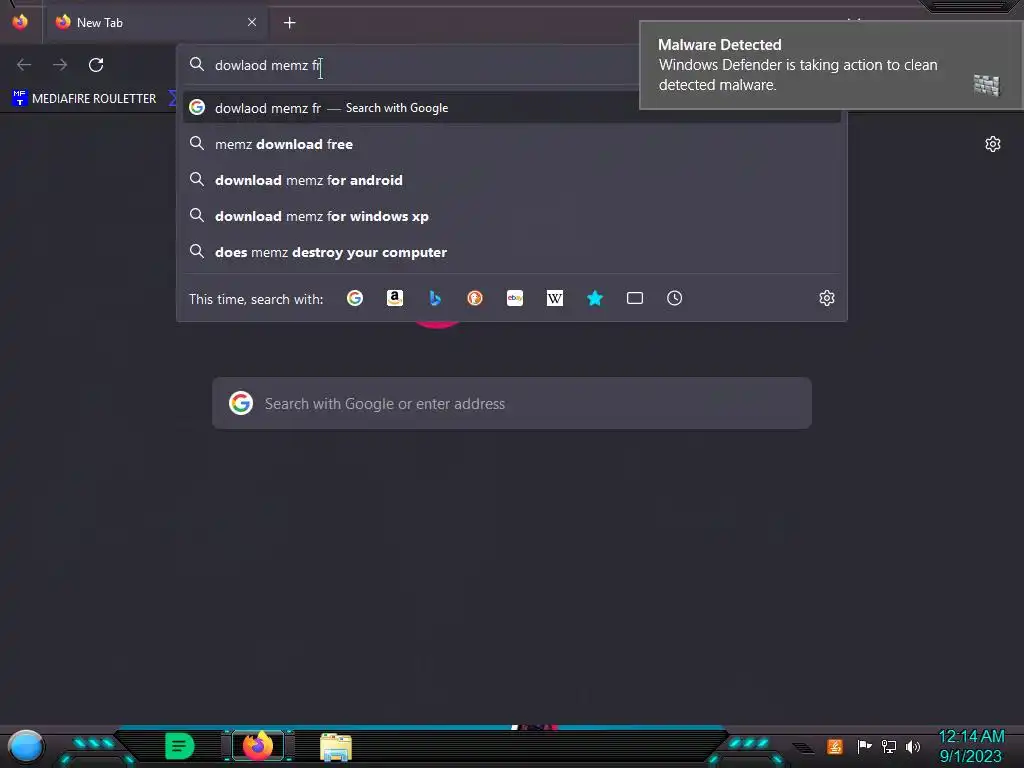Click the Windows Defender wall icon in notification
Screen dimensions: 1024x768
point(986,85)
